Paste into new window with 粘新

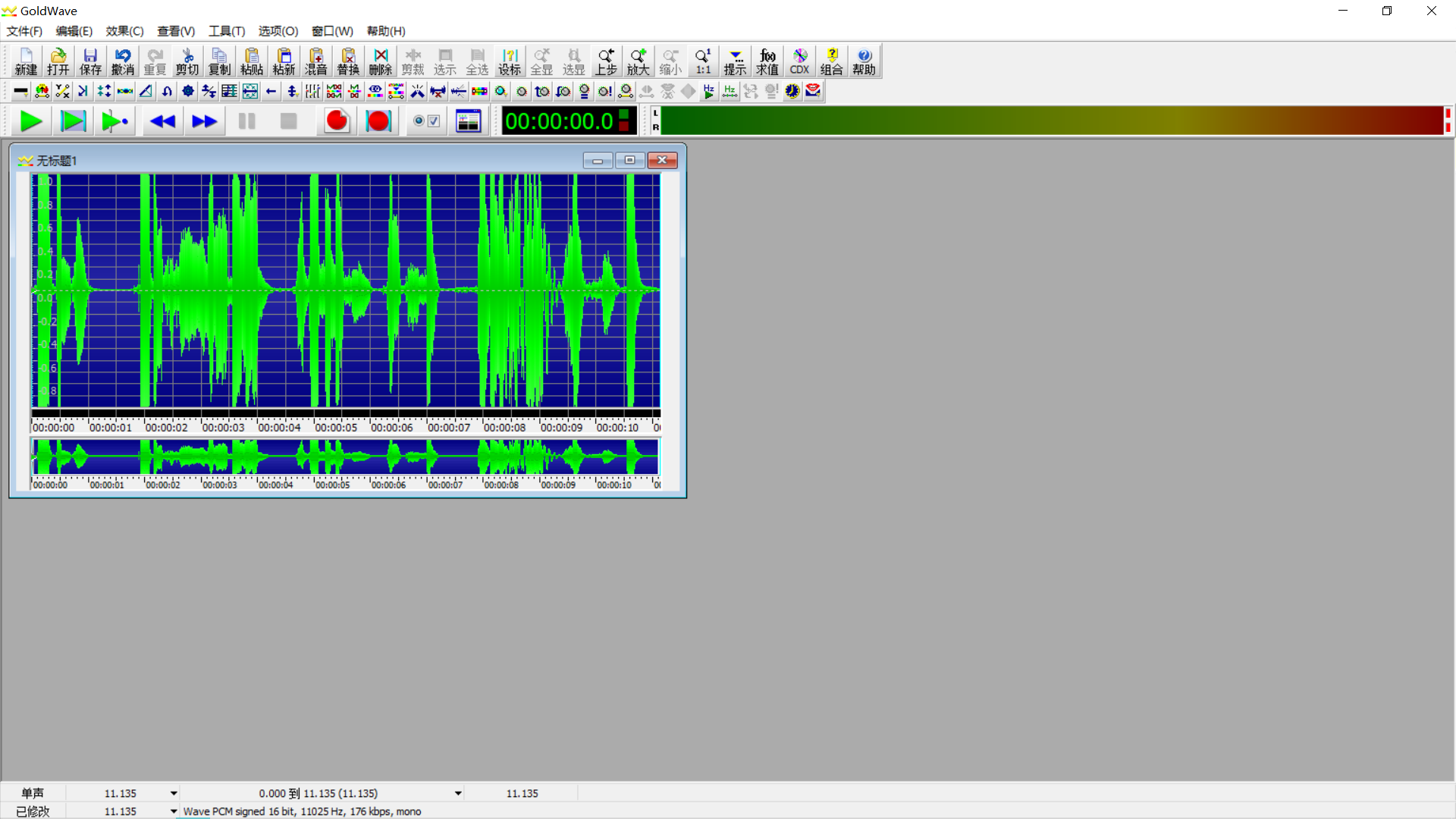[x=284, y=61]
